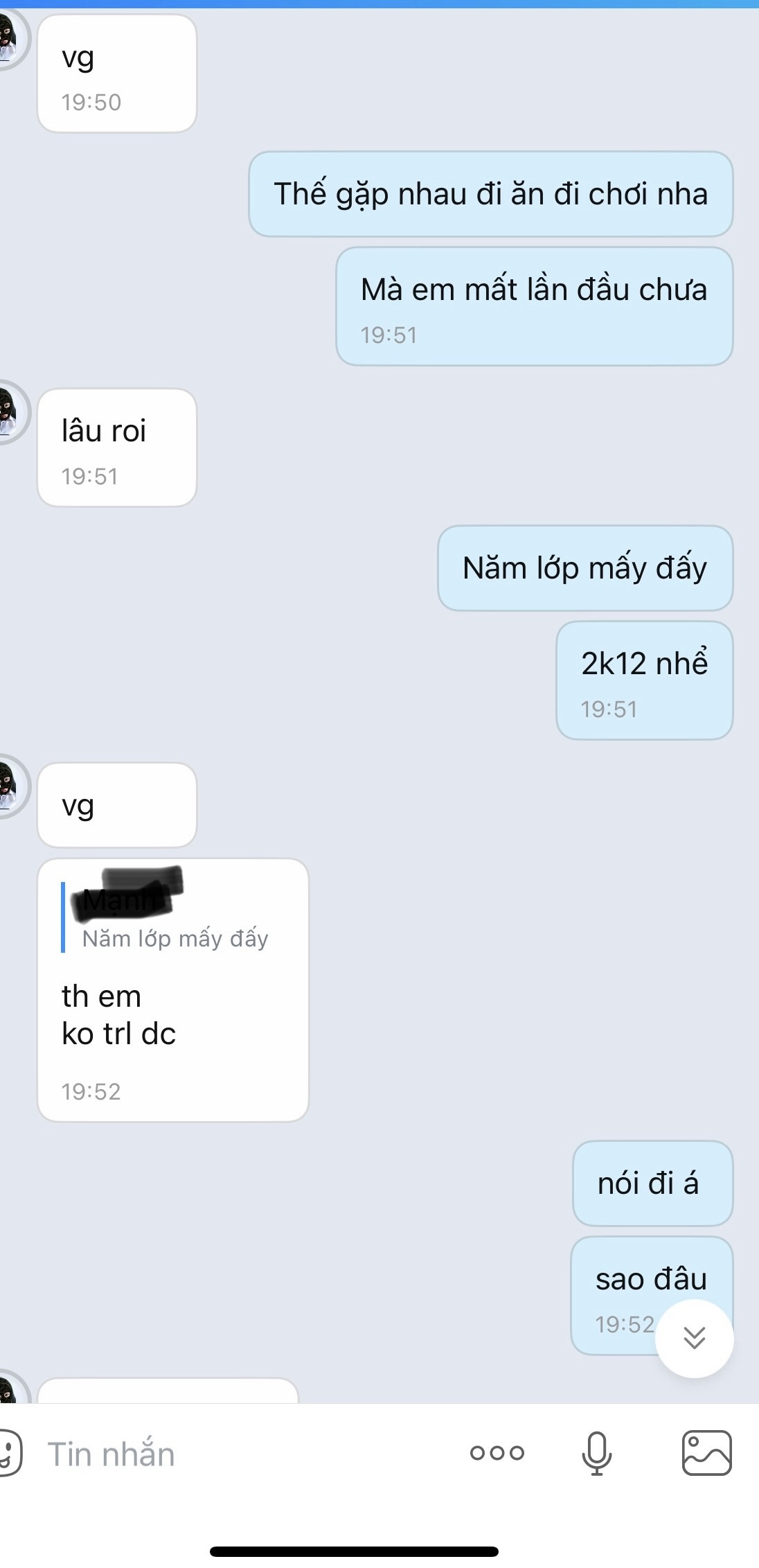Select the "Thế gặp nhau đi ăn" message
This screenshot has height=1568, width=759.
(x=490, y=194)
